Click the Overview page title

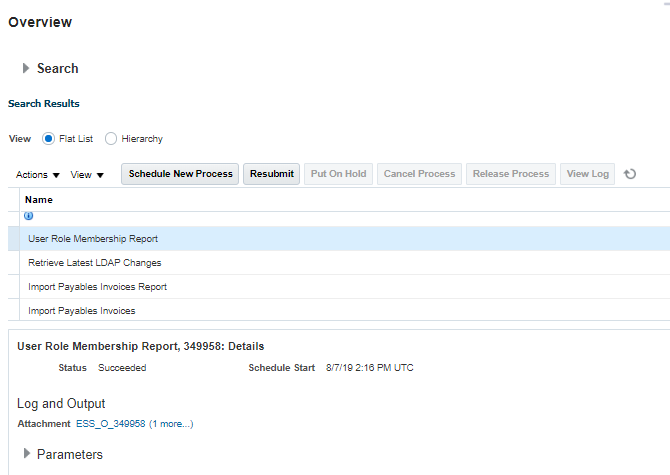coord(40,22)
